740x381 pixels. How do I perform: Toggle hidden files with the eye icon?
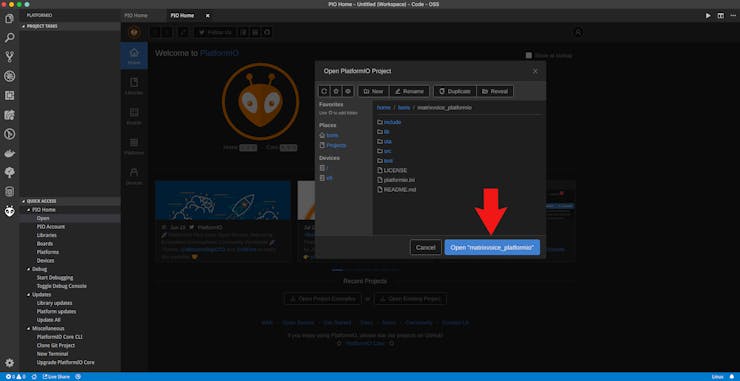(x=348, y=91)
